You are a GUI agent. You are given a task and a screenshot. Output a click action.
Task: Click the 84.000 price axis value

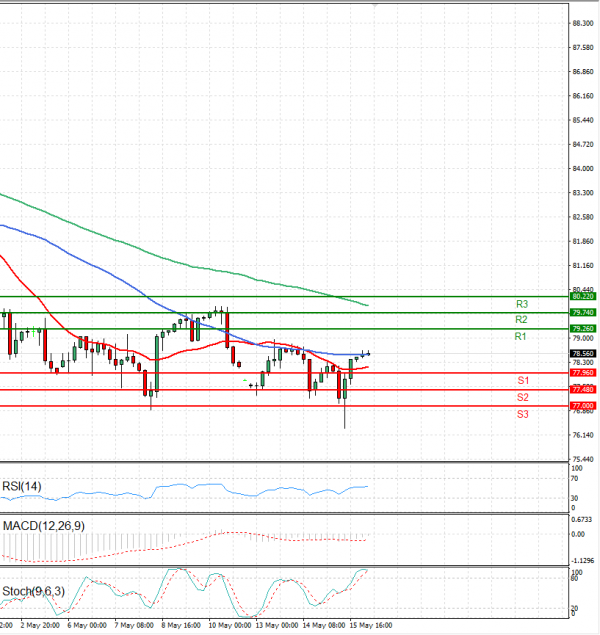(x=583, y=168)
